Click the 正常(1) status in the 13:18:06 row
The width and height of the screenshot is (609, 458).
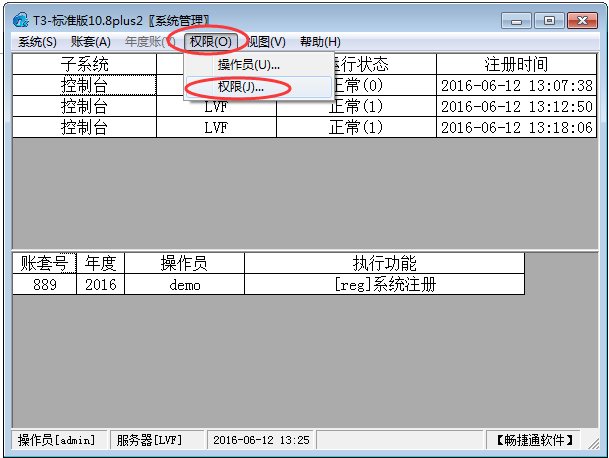(356, 127)
